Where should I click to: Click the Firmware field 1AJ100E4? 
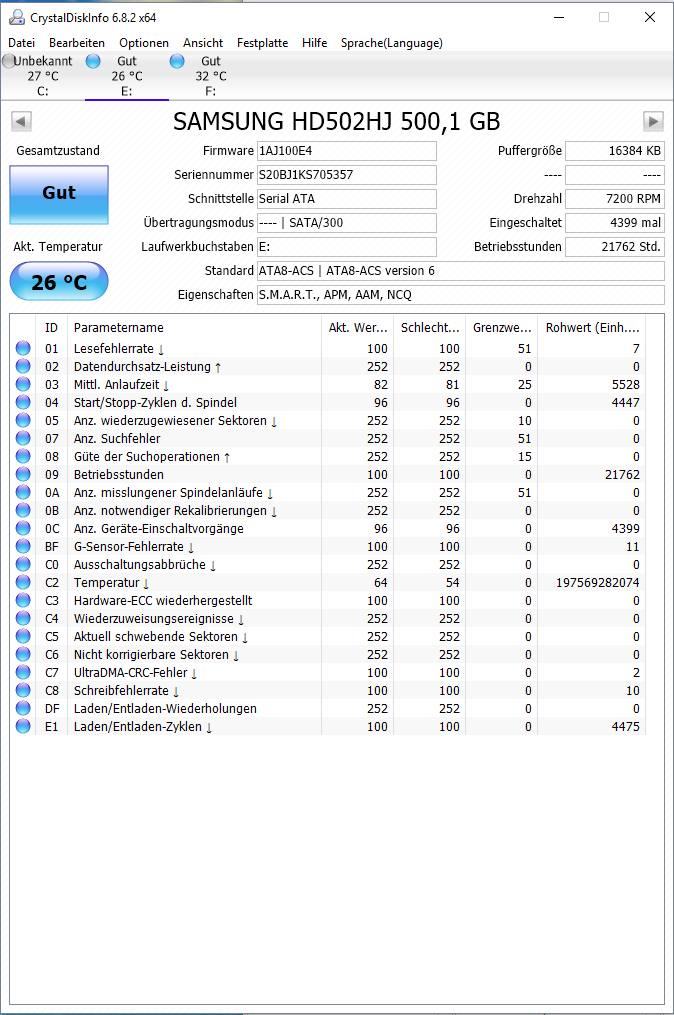coord(346,151)
